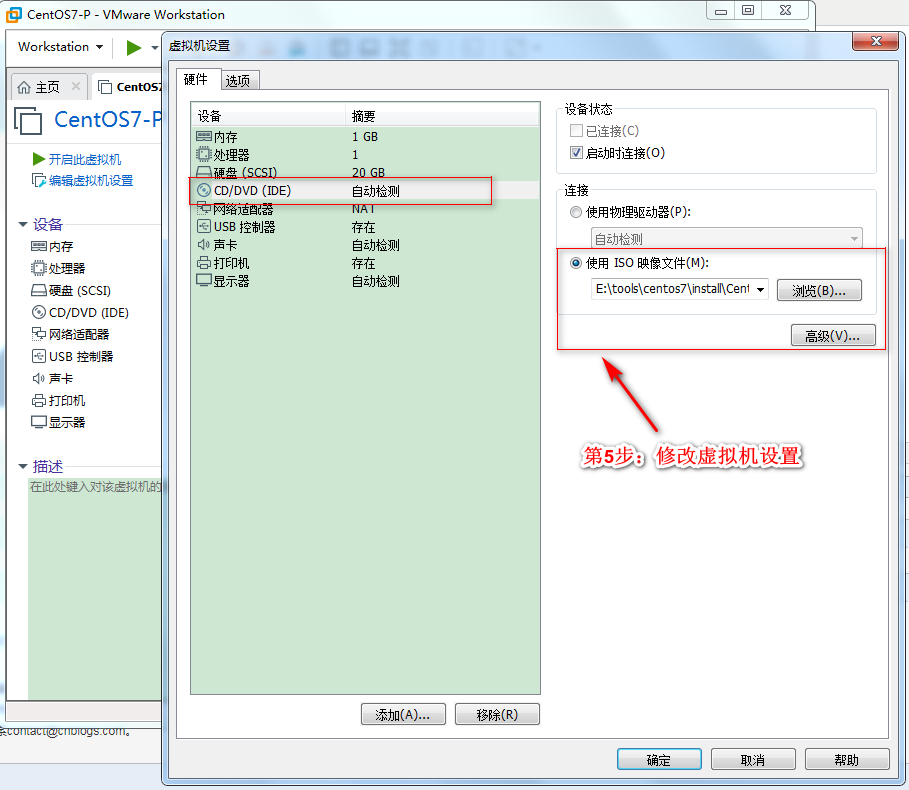Select the USB 控制器 row in dialog
Image resolution: width=909 pixels, height=790 pixels.
click(365, 227)
